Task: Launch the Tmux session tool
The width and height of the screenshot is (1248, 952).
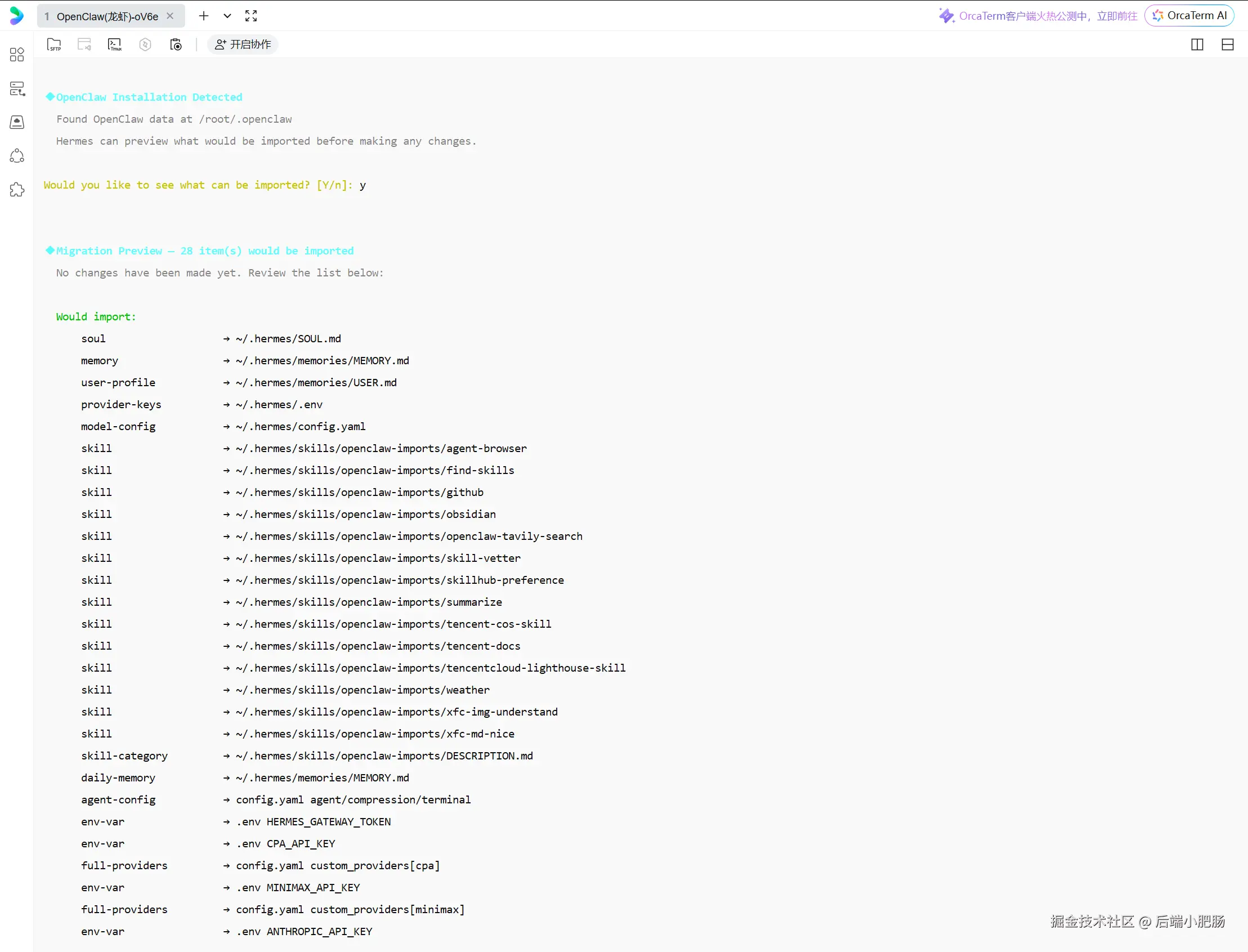Action: [x=114, y=44]
